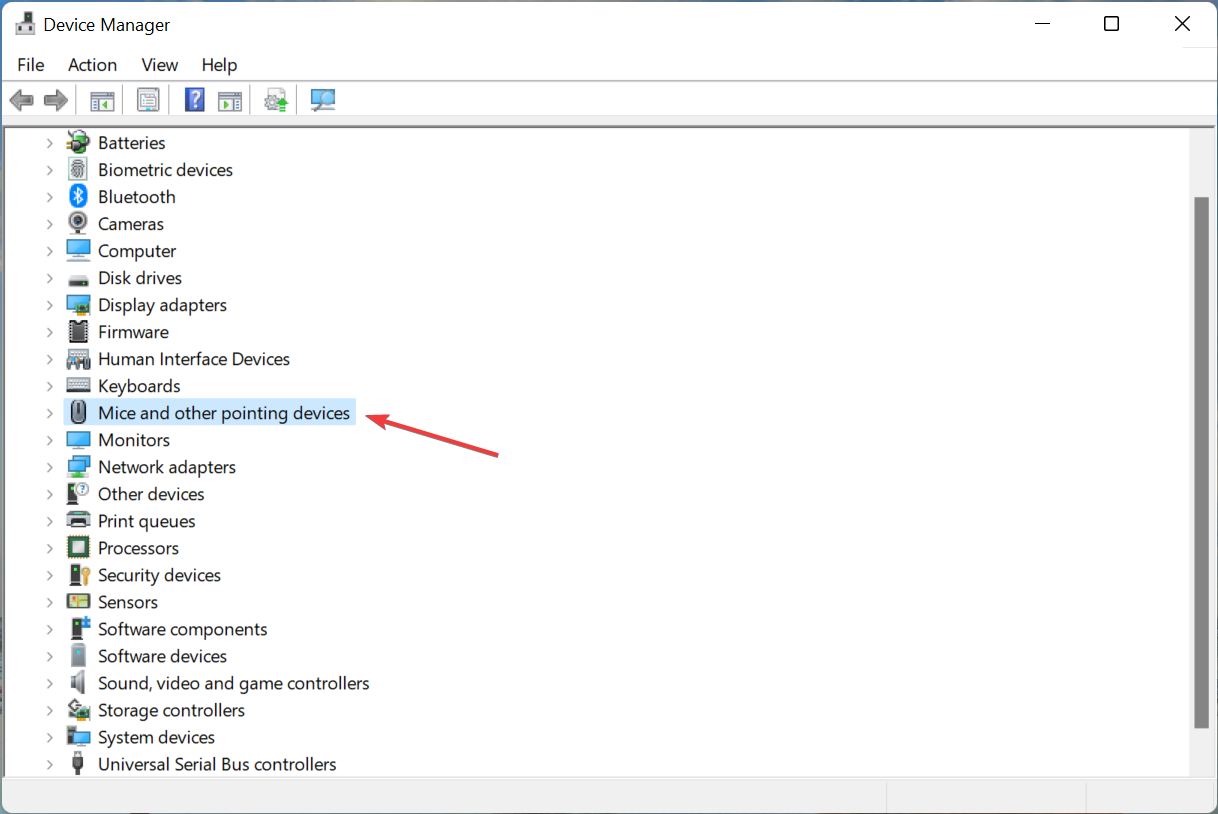This screenshot has width=1218, height=814.
Task: Click the Cameras webcam icon
Action: pyautogui.click(x=78, y=223)
